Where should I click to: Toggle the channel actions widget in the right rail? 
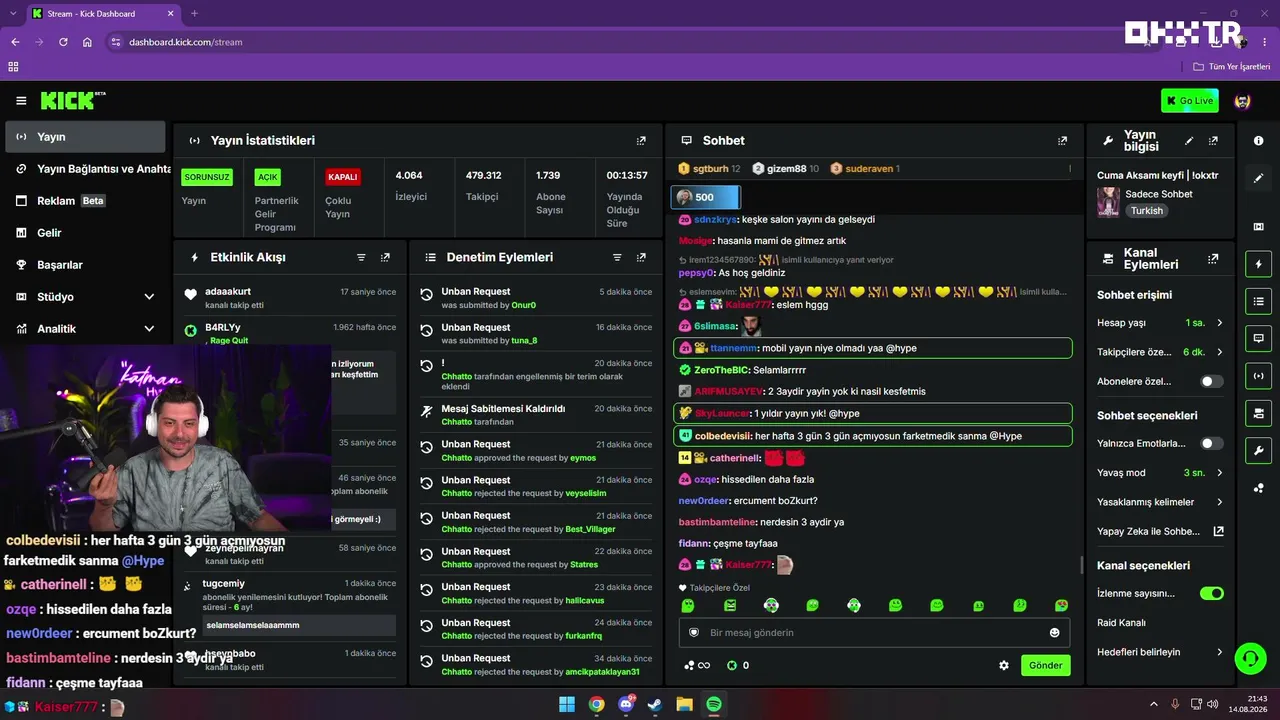click(1258, 413)
